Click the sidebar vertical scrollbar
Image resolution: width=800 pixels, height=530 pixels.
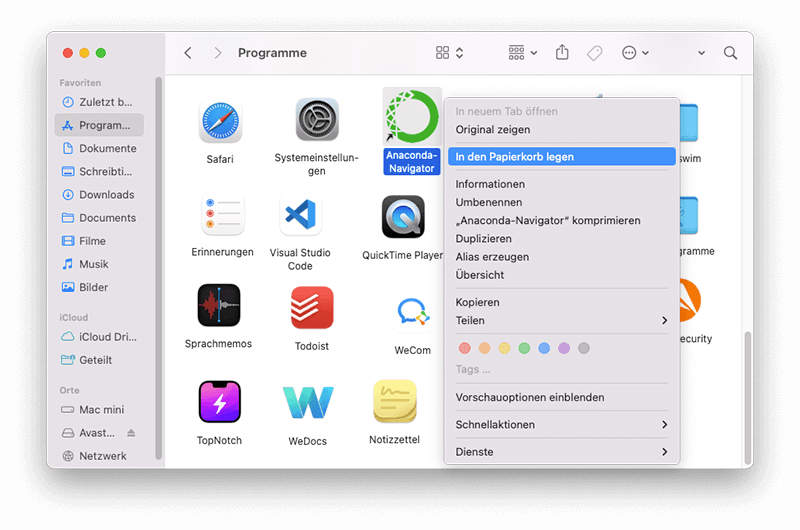[x=158, y=268]
